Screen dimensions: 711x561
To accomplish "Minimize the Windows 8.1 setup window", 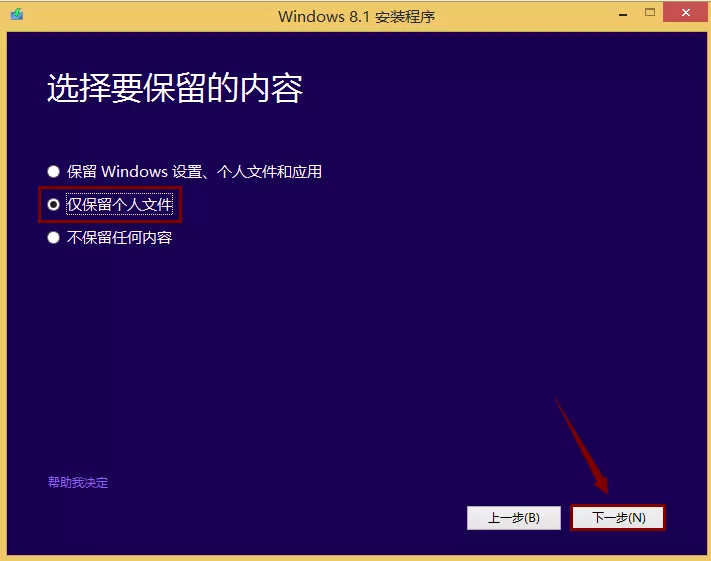I will click(623, 14).
